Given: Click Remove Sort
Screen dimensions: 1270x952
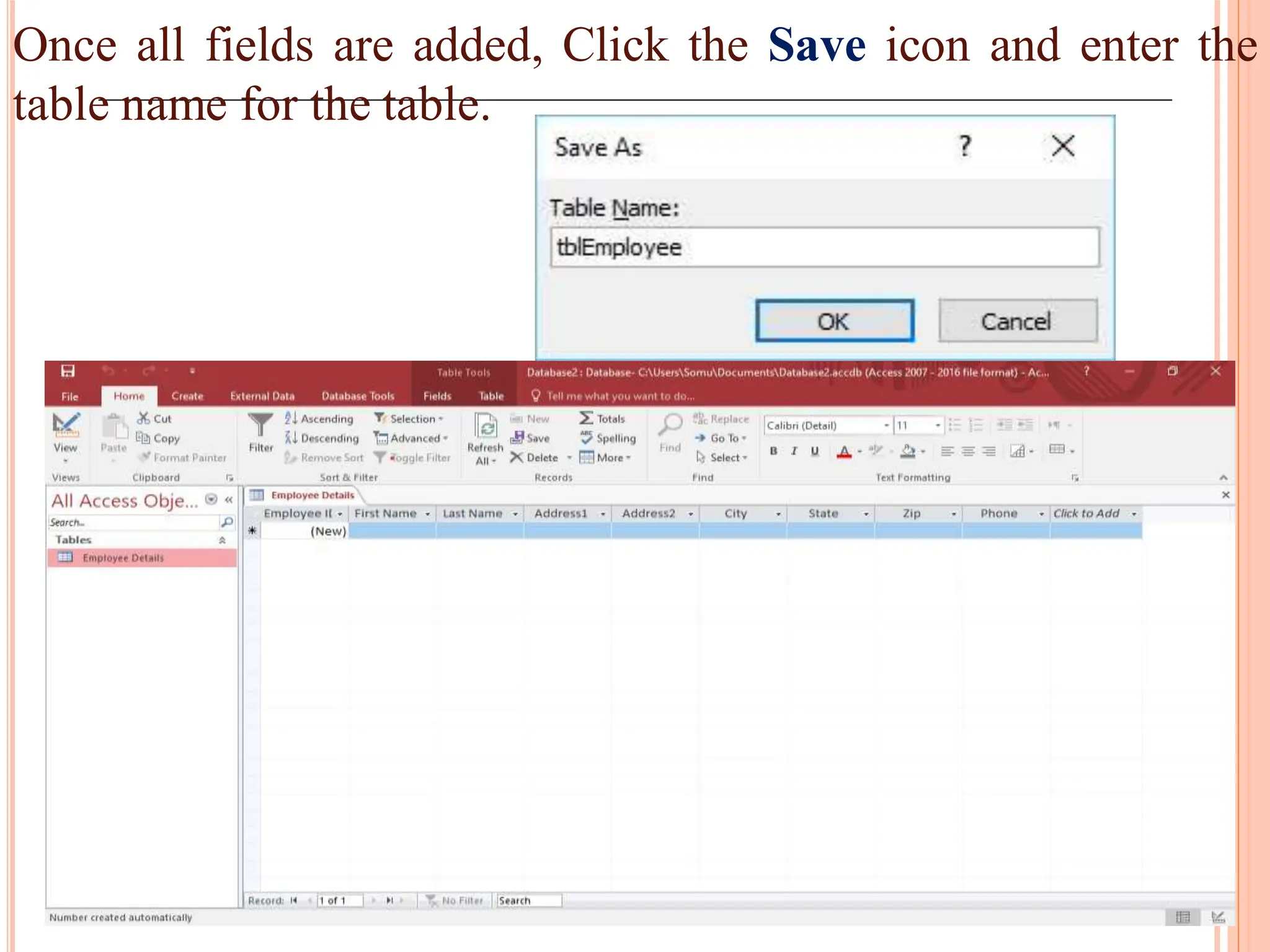Looking at the screenshot, I should click(324, 457).
